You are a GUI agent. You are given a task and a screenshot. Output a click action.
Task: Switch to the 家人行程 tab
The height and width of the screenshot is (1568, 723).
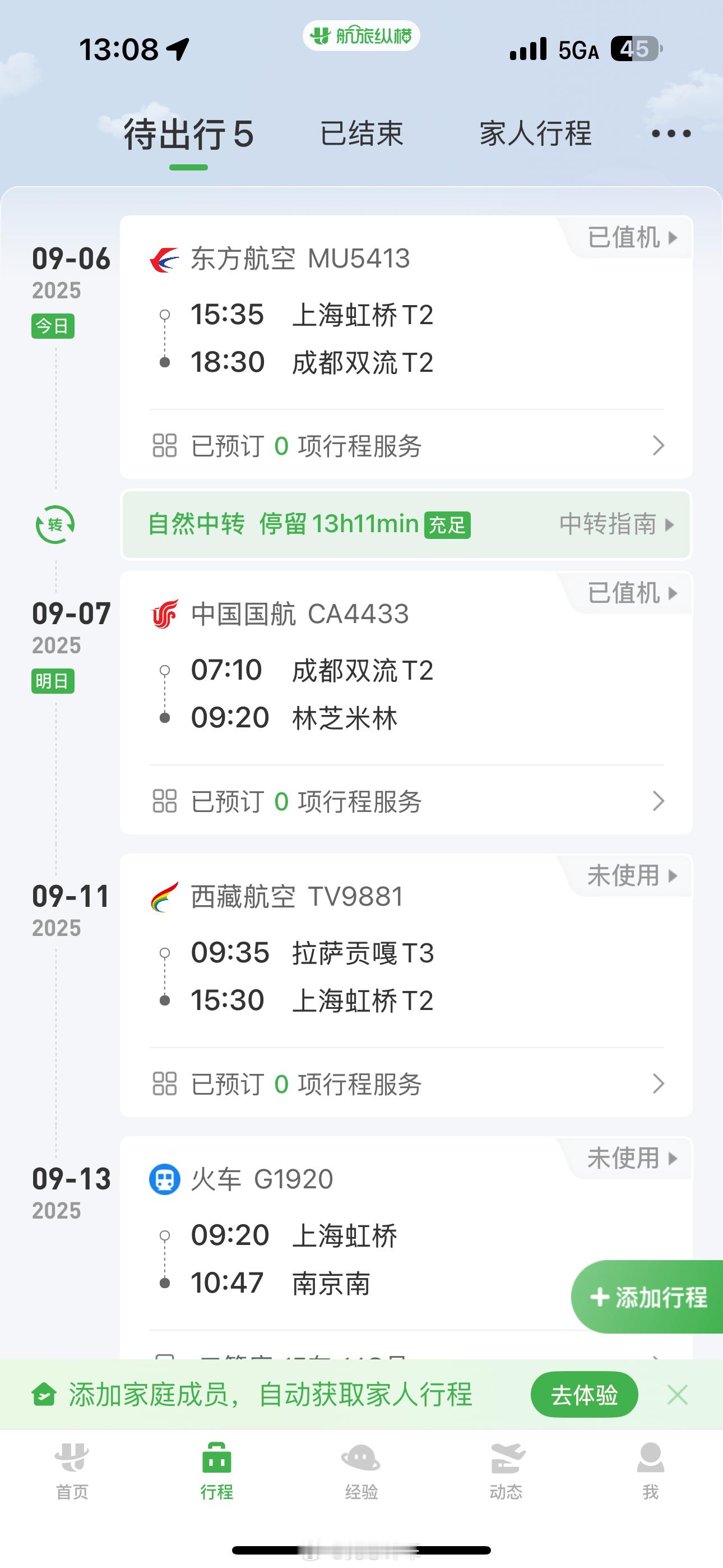(535, 133)
